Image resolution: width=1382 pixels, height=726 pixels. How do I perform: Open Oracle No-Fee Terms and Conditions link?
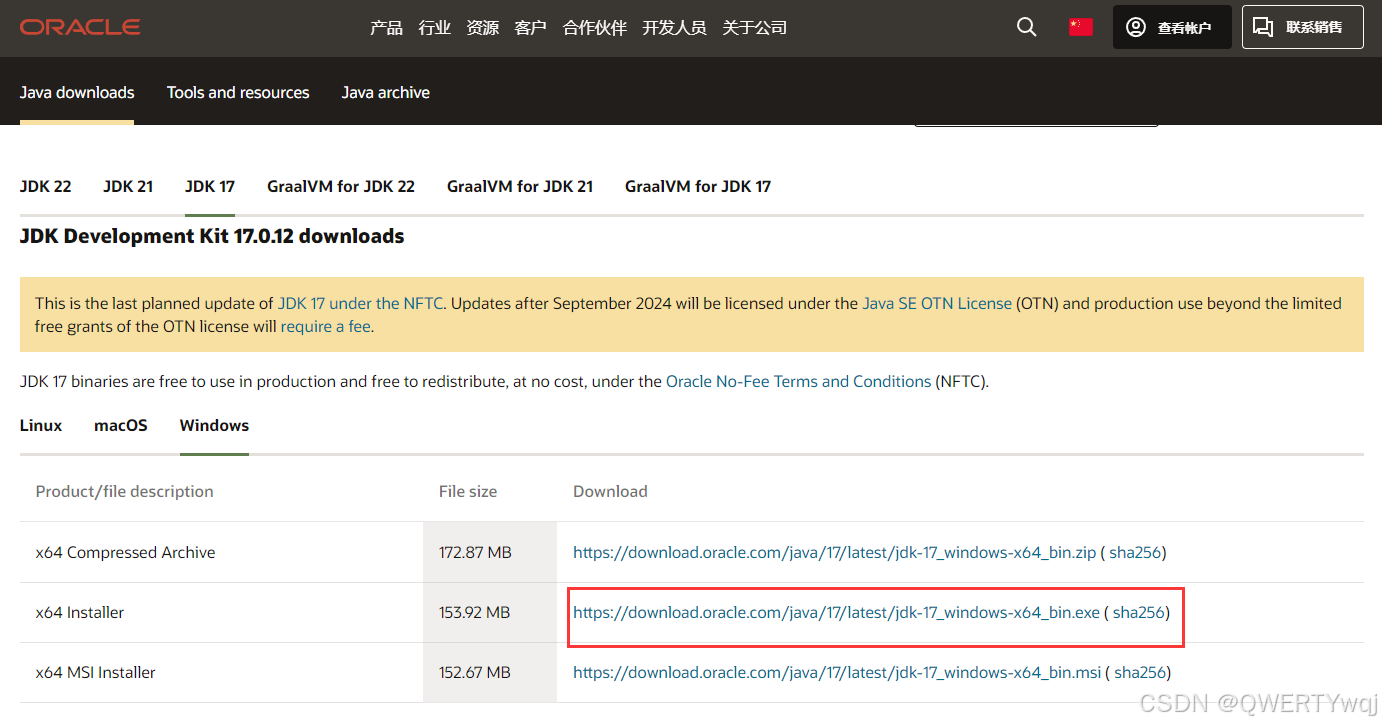point(798,381)
